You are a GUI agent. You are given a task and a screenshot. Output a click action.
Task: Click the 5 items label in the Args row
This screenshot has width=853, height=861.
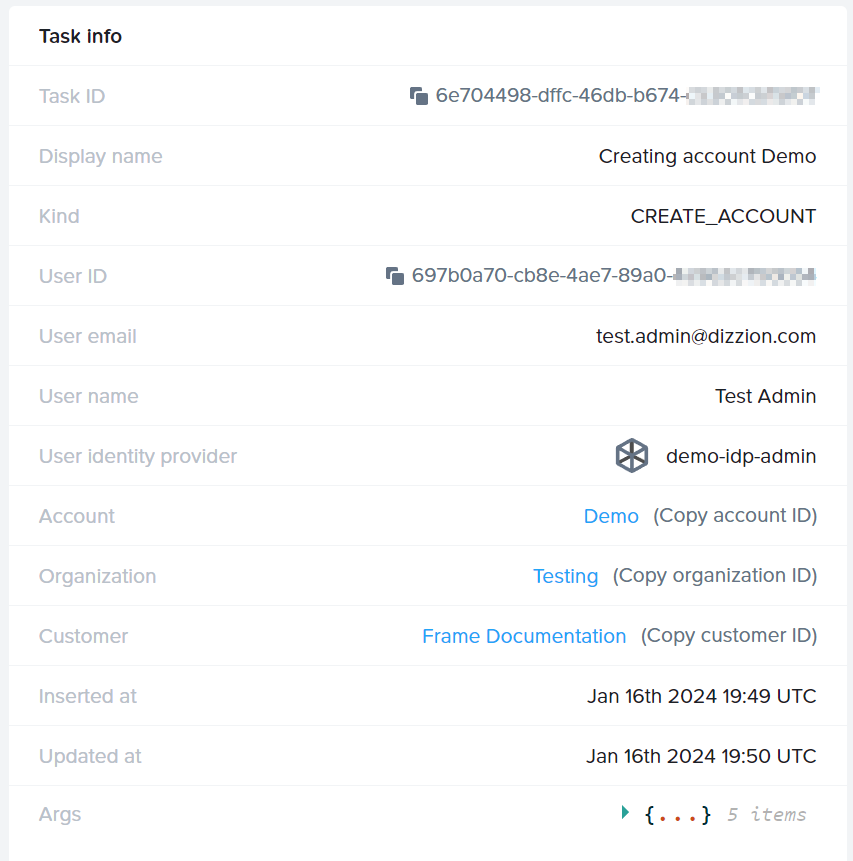point(766,814)
